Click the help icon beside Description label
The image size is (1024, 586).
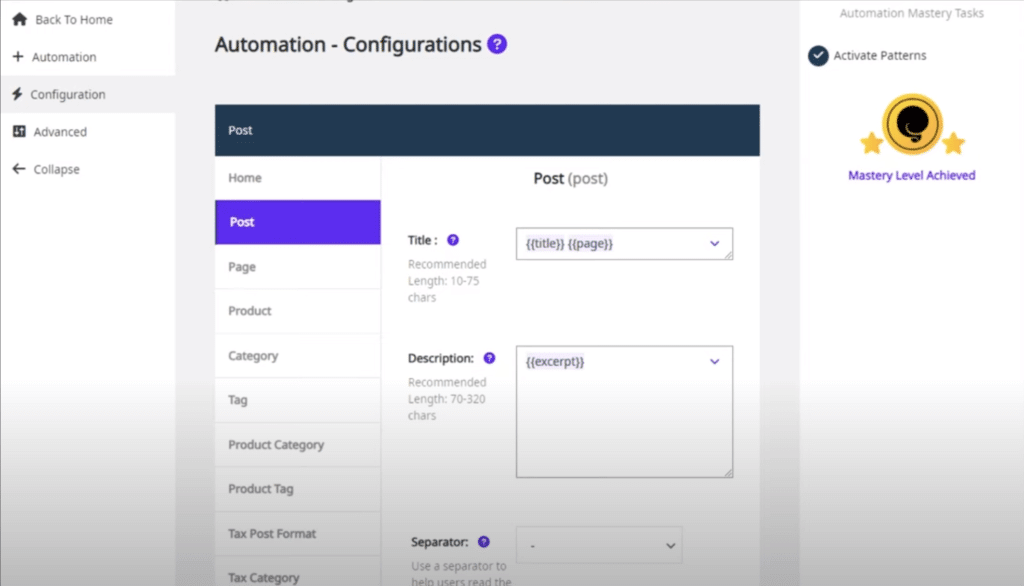pyautogui.click(x=489, y=358)
